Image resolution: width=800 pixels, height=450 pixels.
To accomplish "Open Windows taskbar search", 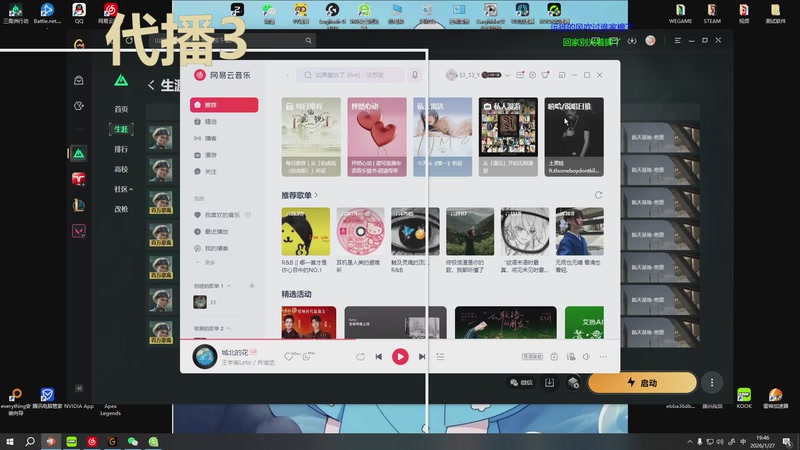I will point(30,441).
